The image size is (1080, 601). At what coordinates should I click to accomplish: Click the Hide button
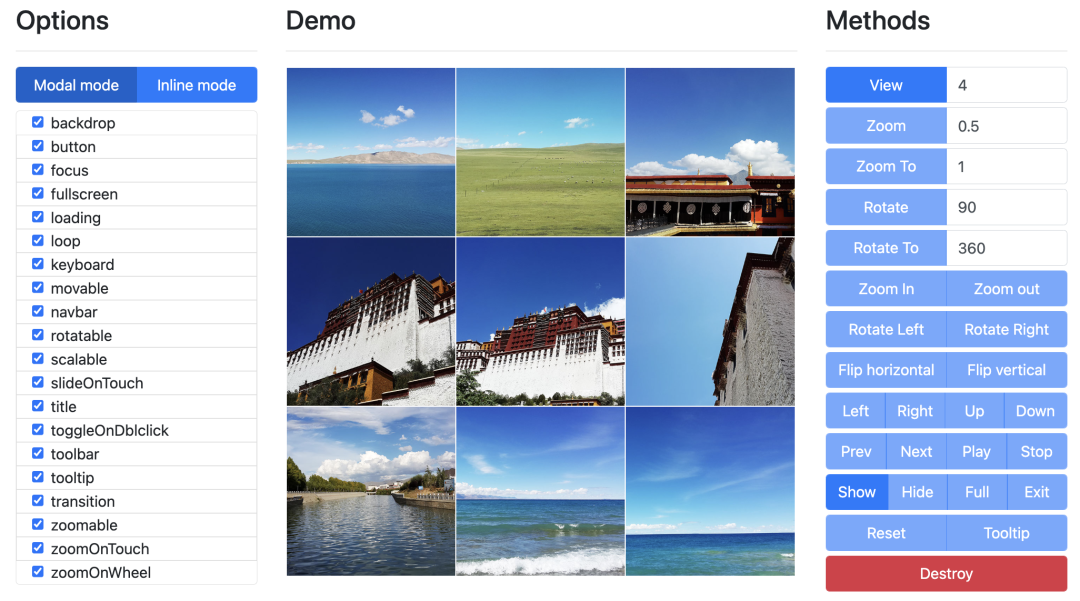coord(917,492)
